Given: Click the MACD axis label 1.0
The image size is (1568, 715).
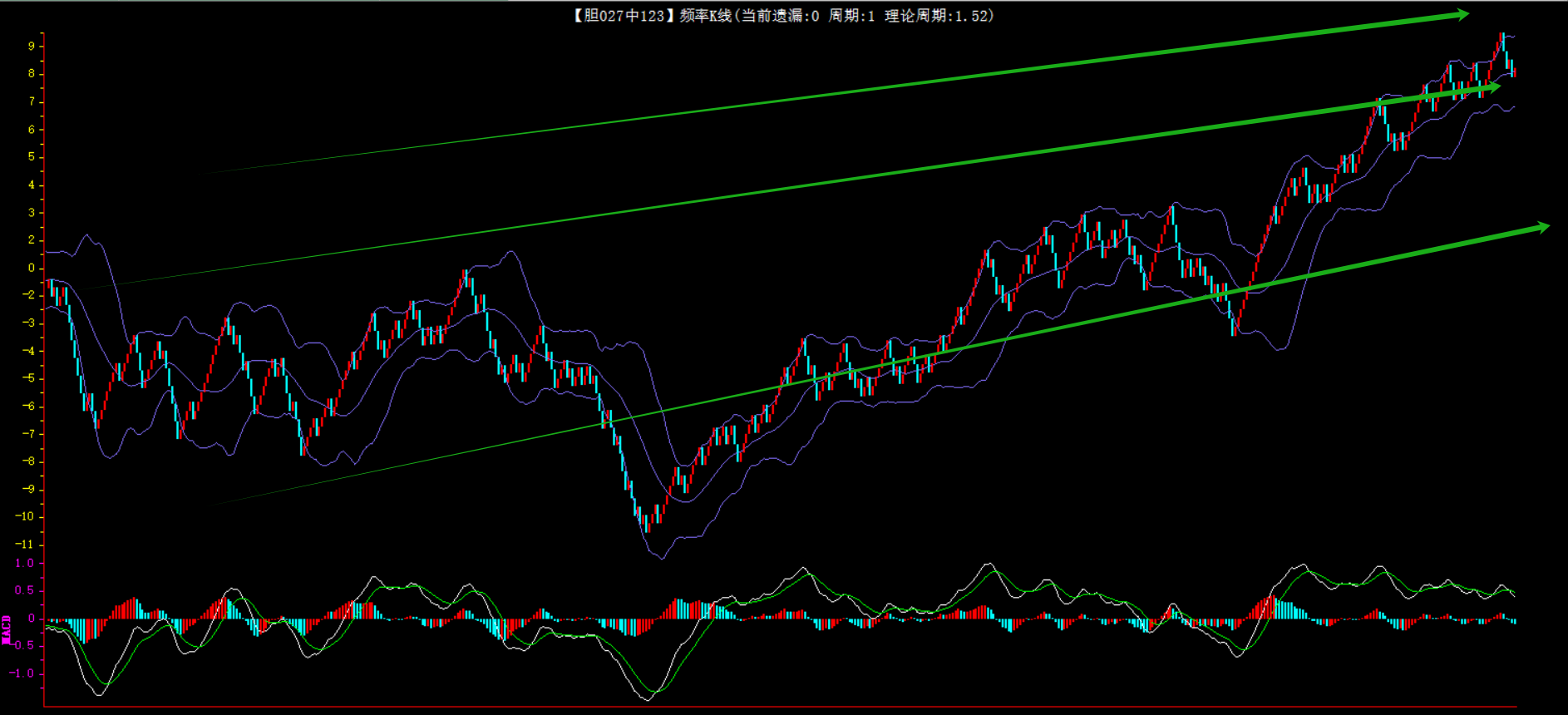Looking at the screenshot, I should pos(25,564).
